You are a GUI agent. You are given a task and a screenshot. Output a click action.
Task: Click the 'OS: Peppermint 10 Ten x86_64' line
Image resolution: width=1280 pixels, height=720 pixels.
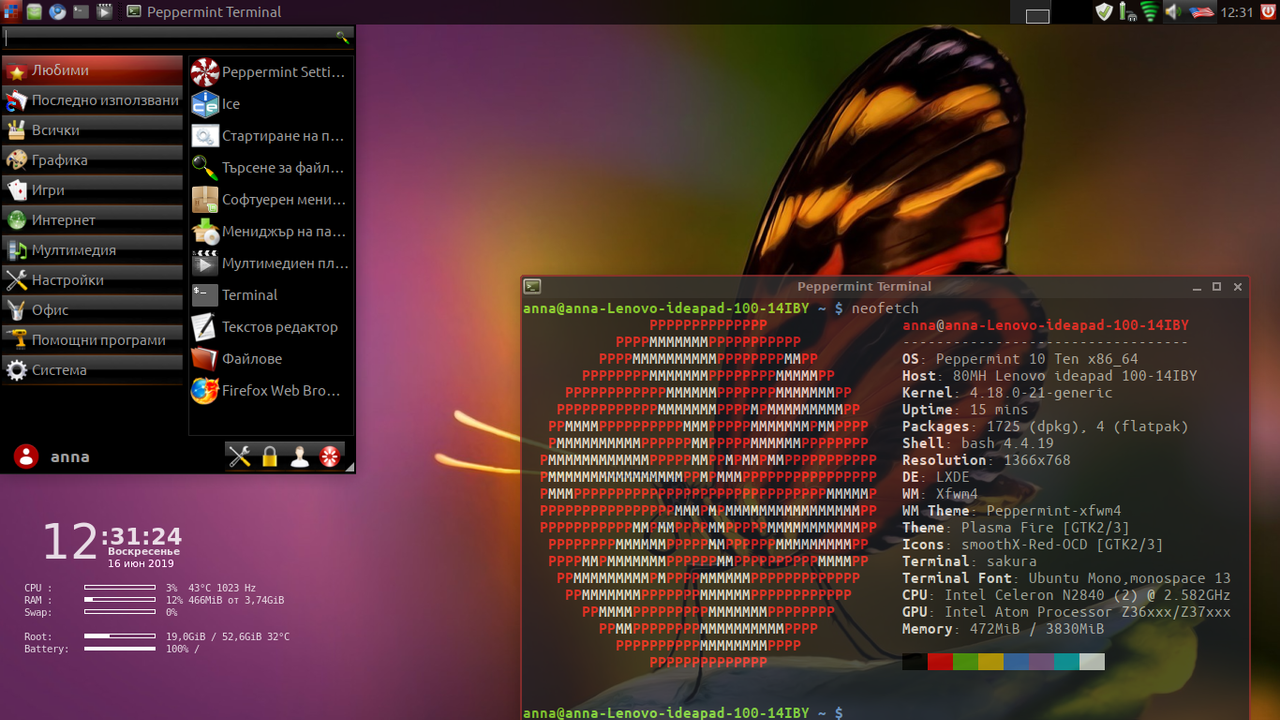click(1020, 359)
